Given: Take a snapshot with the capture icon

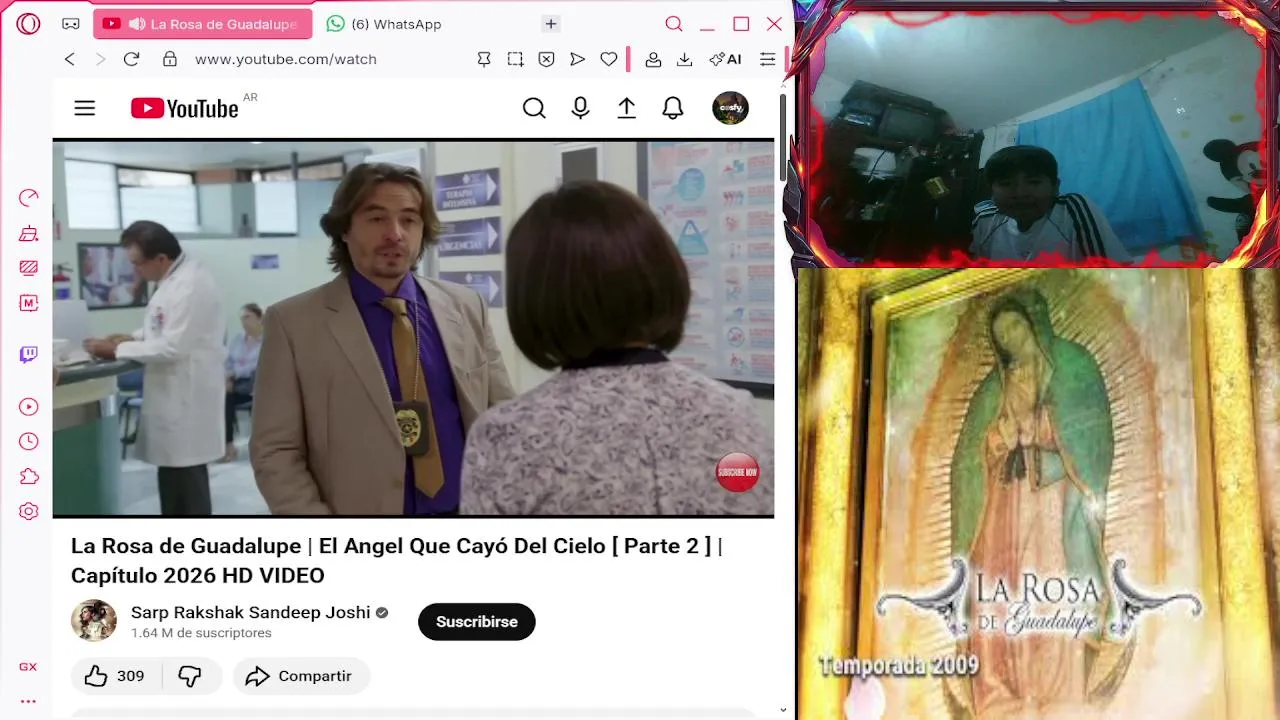Looking at the screenshot, I should (x=515, y=59).
